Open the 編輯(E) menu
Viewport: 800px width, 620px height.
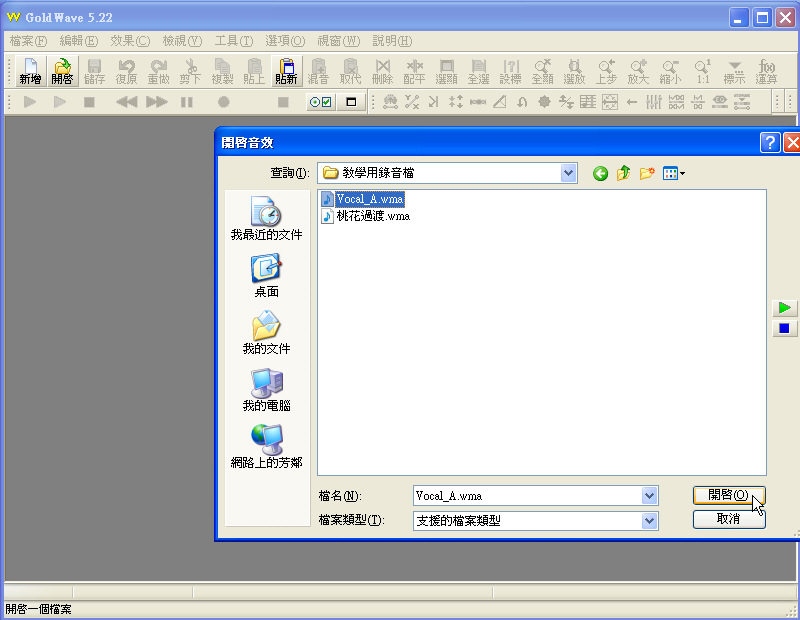[79, 41]
